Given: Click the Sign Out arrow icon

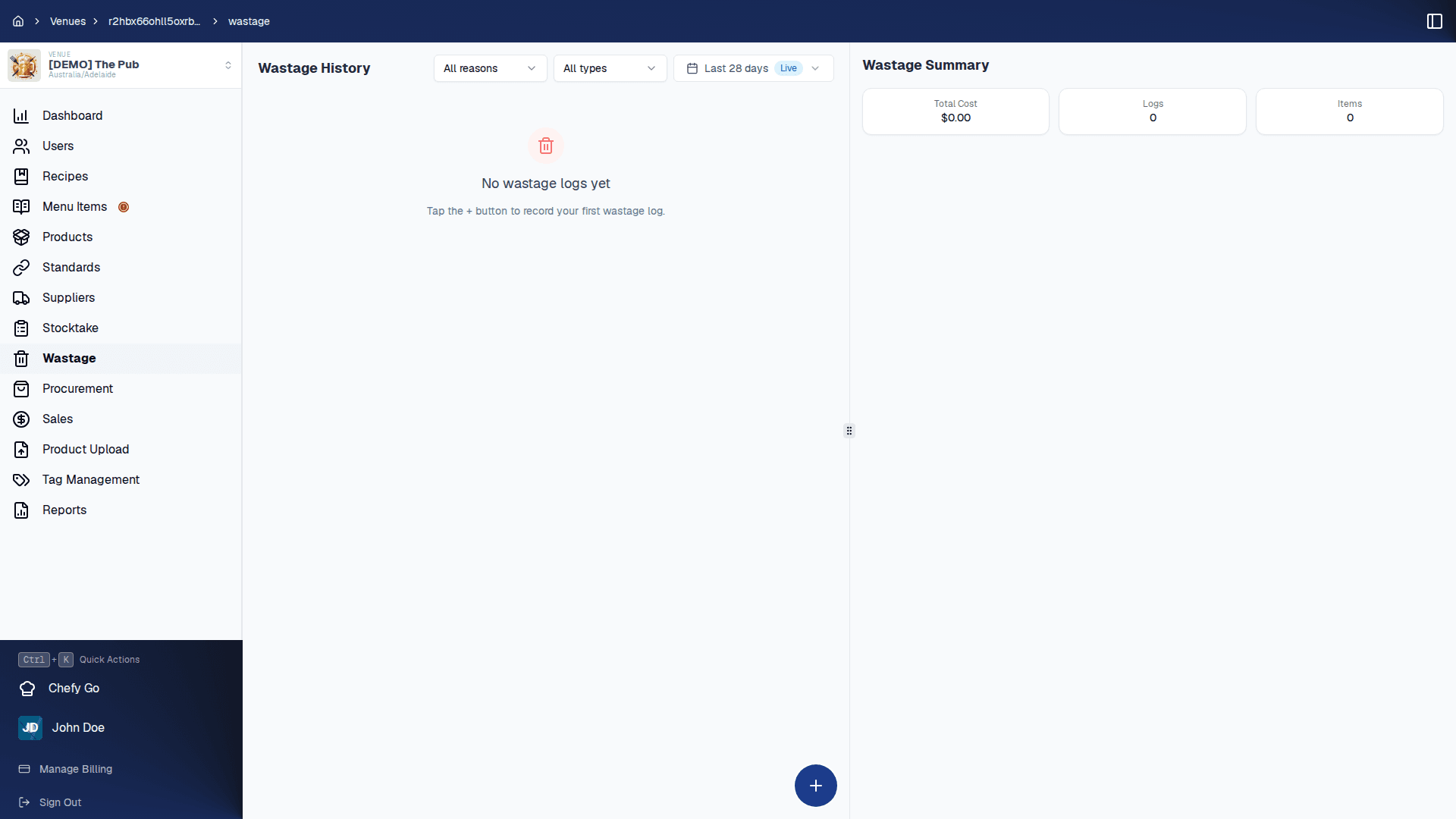Looking at the screenshot, I should coord(24,802).
